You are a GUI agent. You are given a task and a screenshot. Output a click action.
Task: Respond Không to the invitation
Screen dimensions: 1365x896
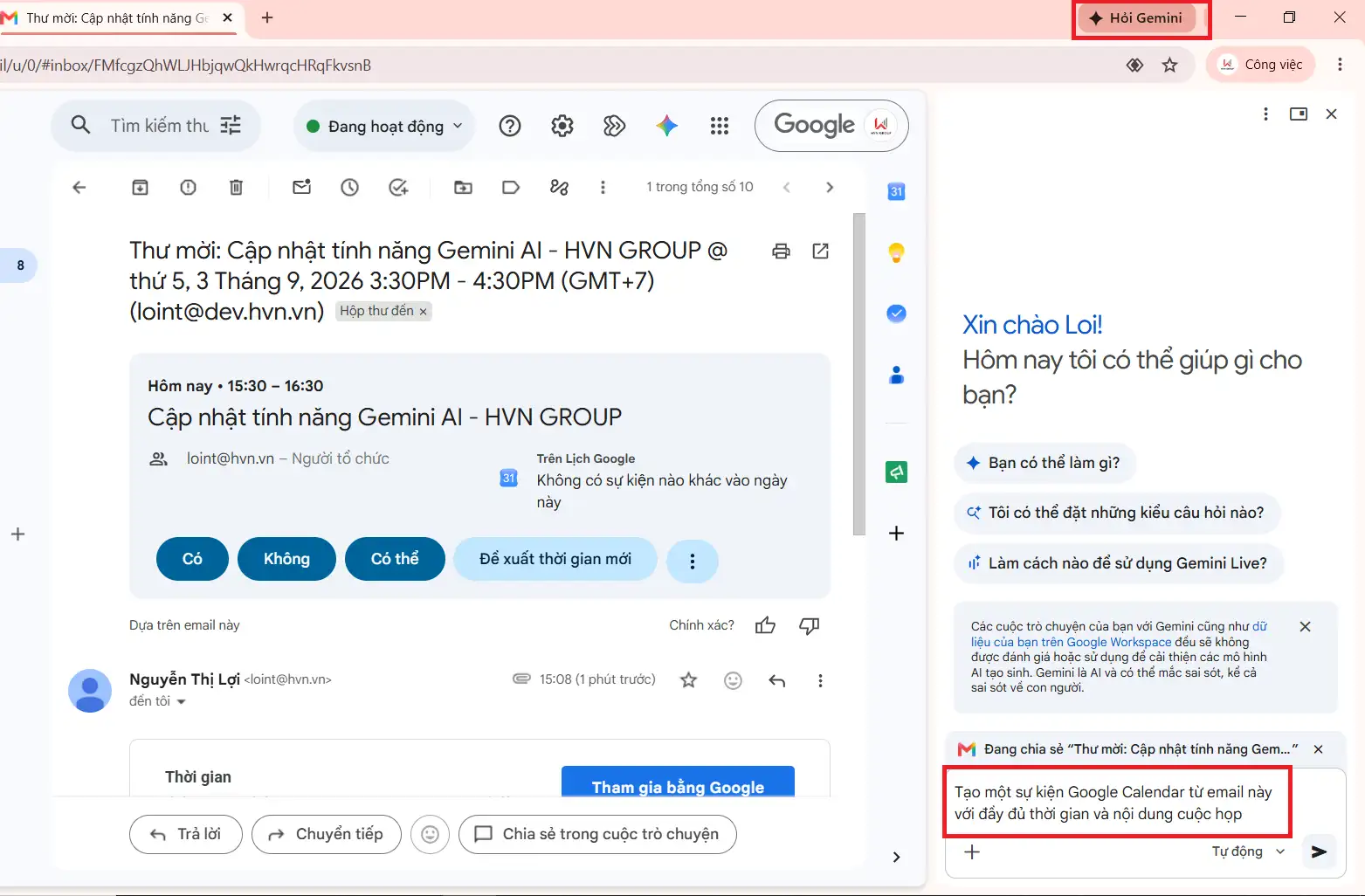tap(286, 559)
